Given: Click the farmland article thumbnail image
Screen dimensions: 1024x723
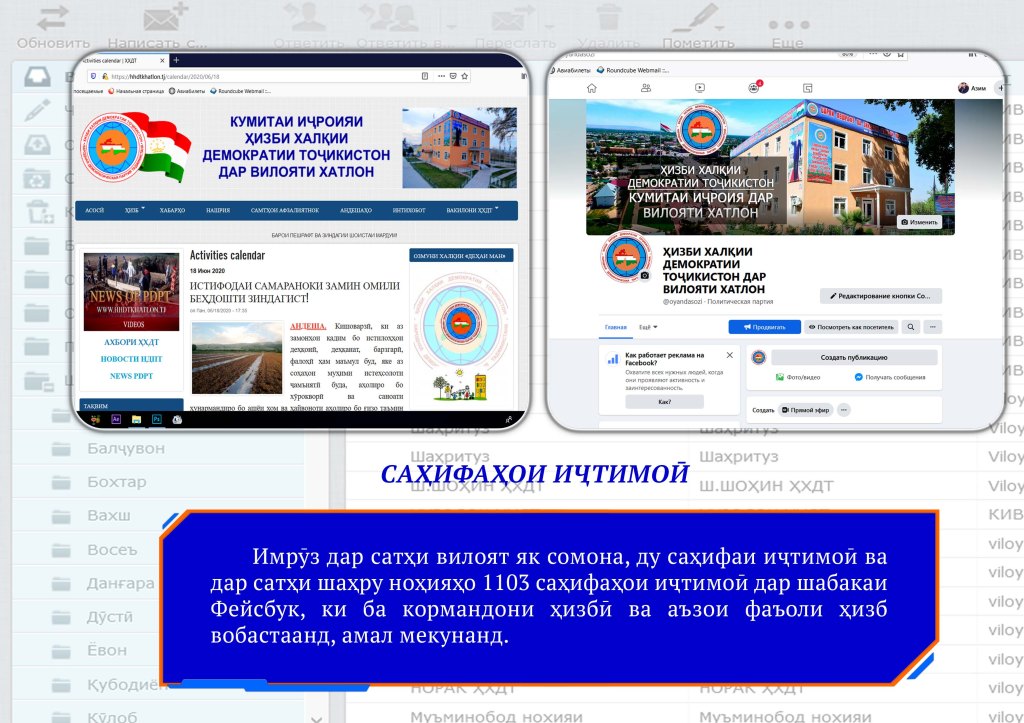Looking at the screenshot, I should (236, 357).
